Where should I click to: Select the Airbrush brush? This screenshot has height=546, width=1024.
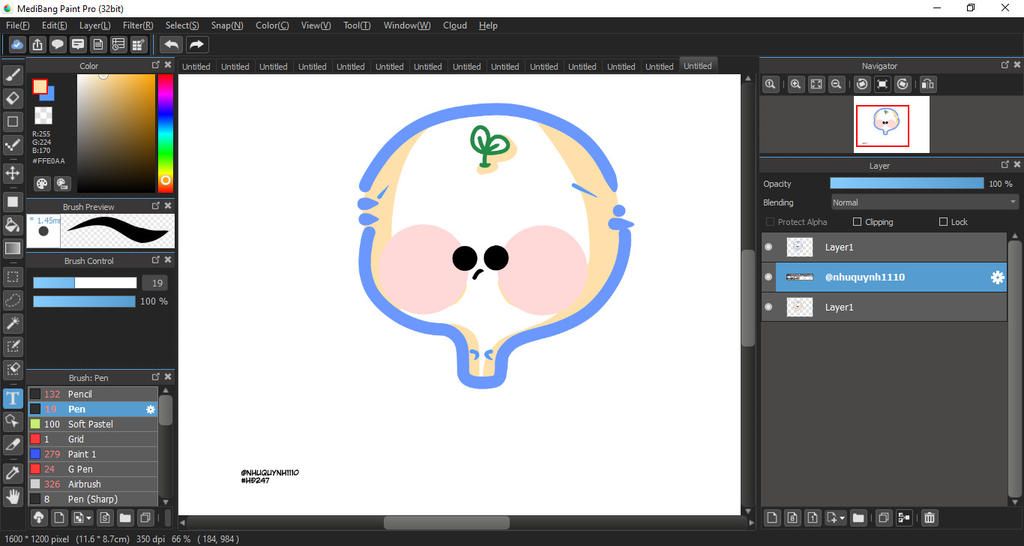[93, 485]
